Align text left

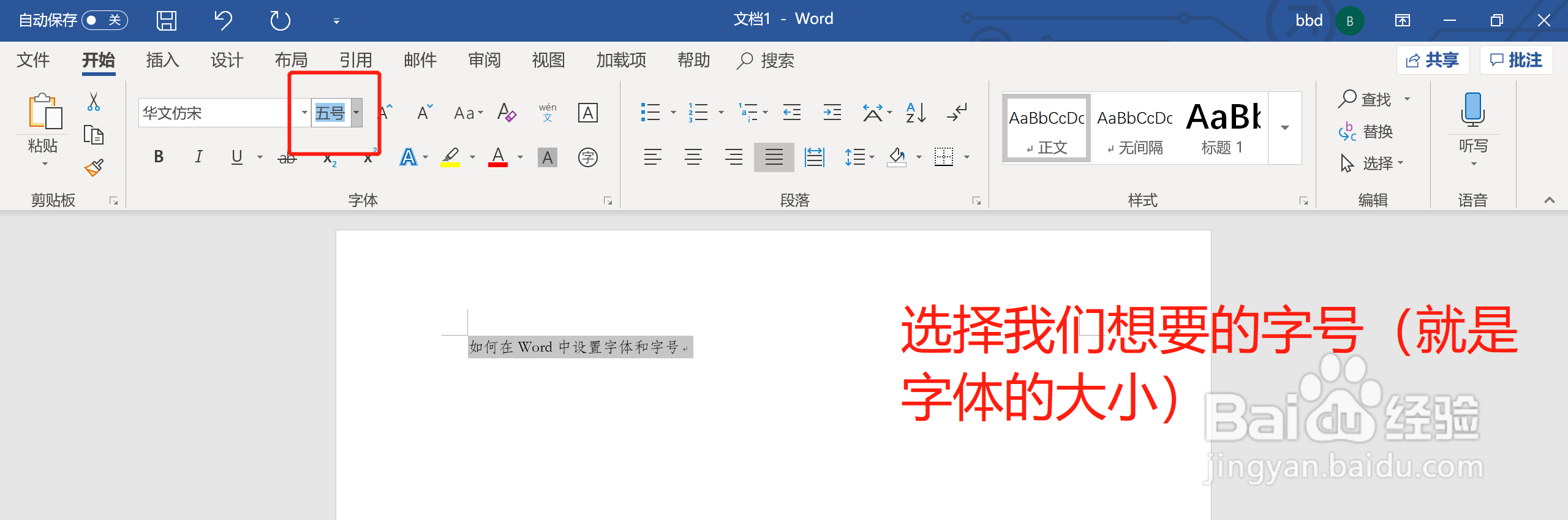(653, 157)
